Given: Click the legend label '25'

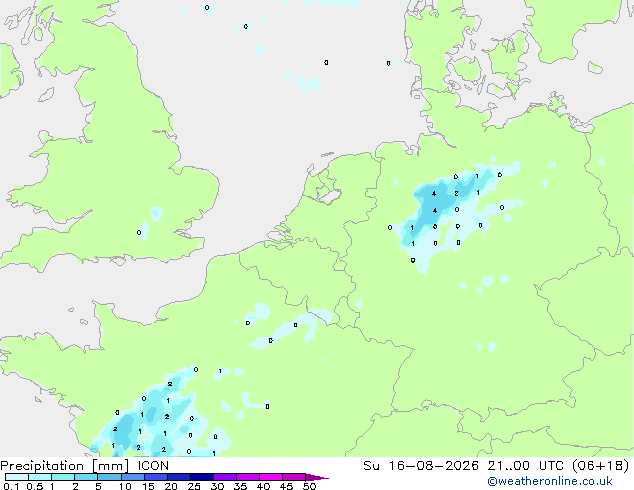Looking at the screenshot, I should (x=194, y=486).
